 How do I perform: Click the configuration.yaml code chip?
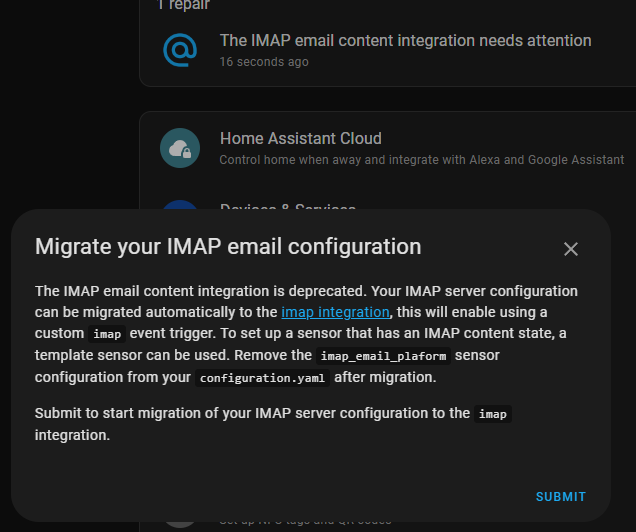(262, 378)
